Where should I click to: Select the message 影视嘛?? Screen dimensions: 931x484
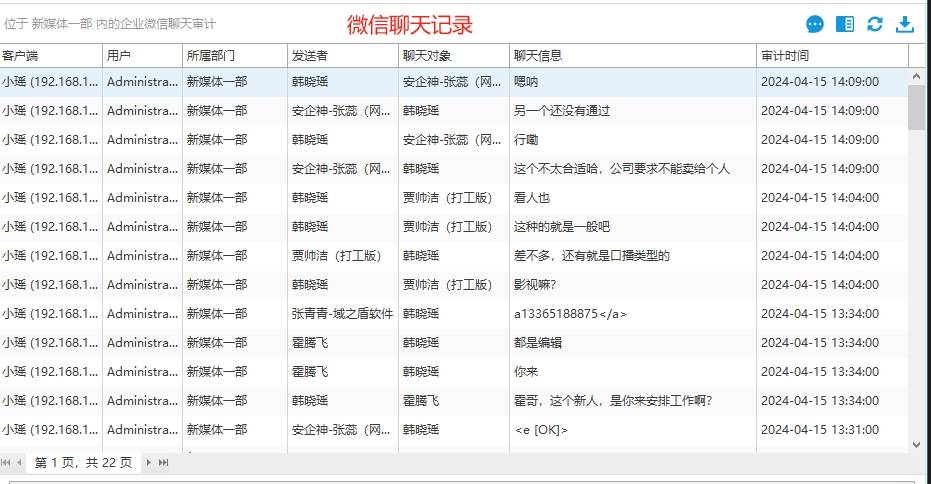[x=534, y=285]
